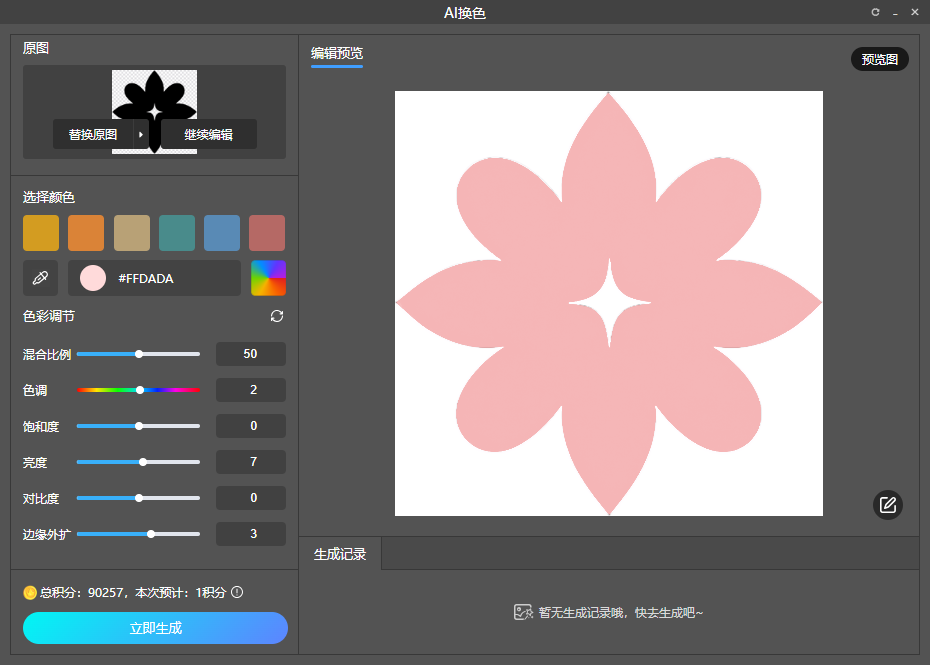Select the steel blue color swatch
This screenshot has height=665, width=930.
pos(222,233)
